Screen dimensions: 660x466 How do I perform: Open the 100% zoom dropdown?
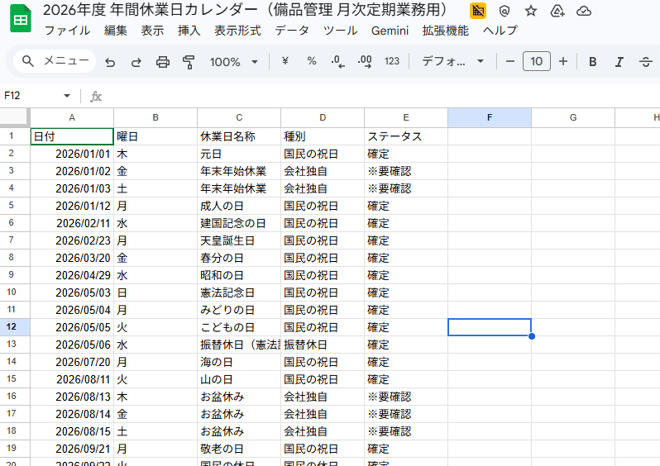click(x=231, y=62)
